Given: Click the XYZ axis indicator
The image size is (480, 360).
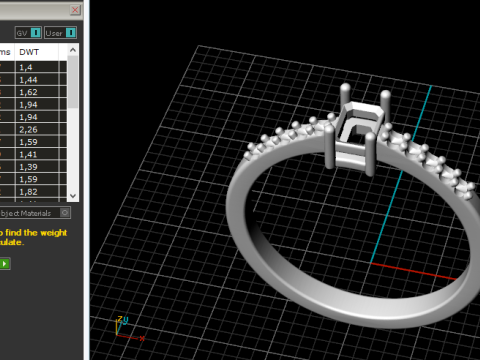Looking at the screenshot, I should point(130,329).
